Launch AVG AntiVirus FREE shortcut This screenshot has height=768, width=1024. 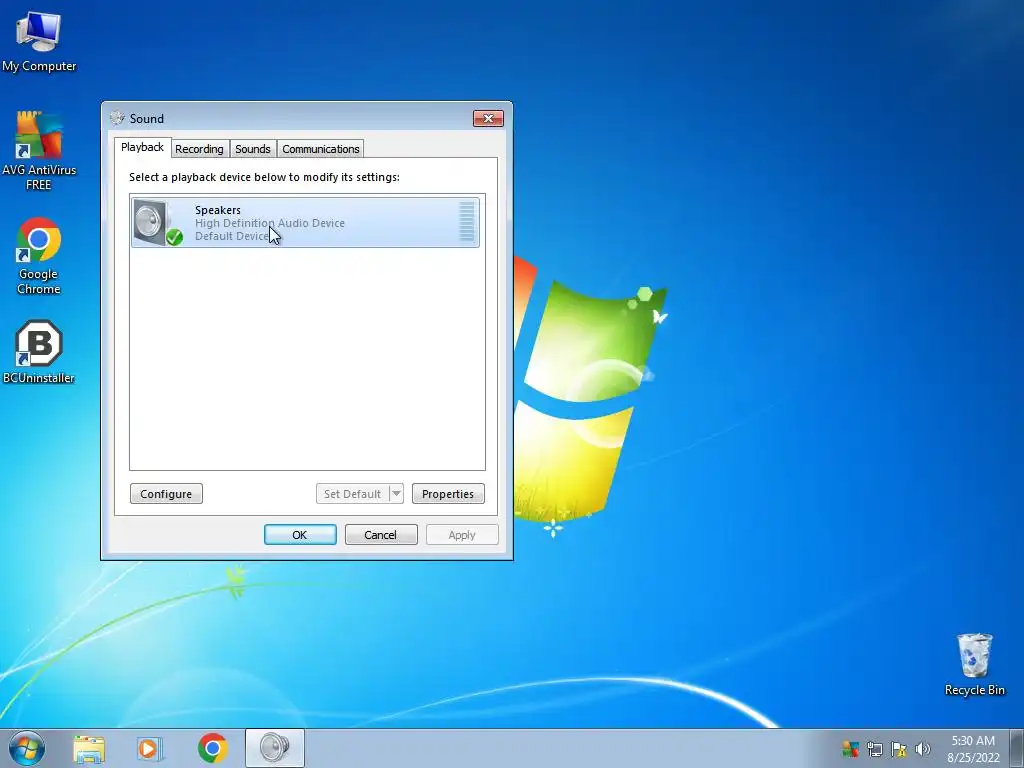(39, 151)
